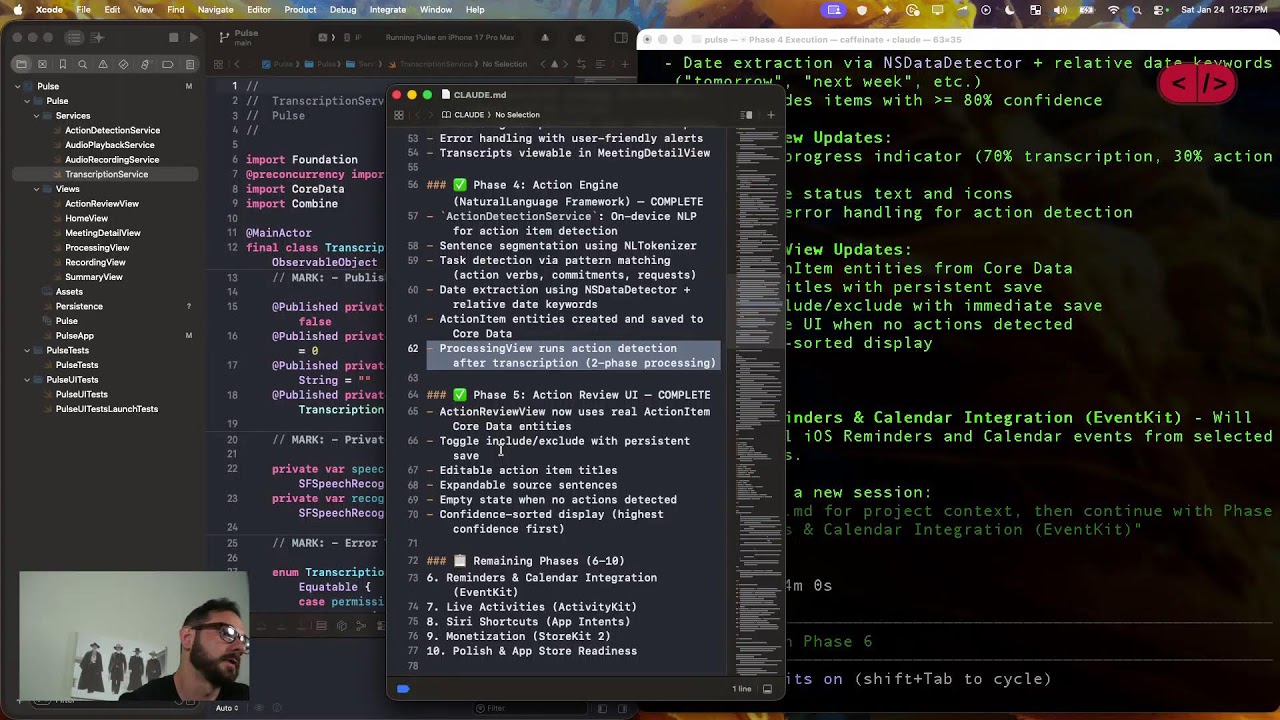
Task: Toggle the Xcode navigator sidebar
Action: (74, 38)
